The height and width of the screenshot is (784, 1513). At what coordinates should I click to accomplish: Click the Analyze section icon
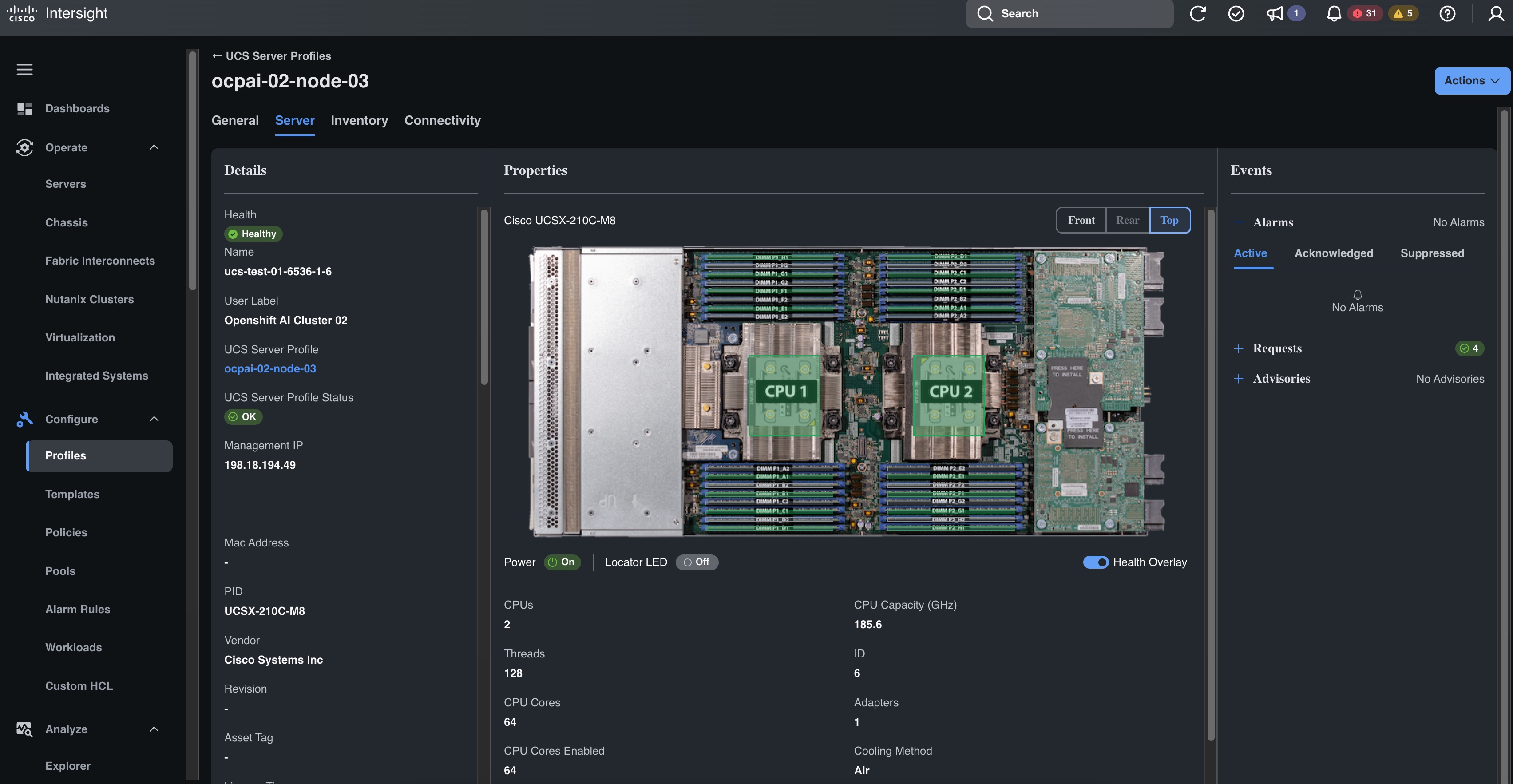point(24,729)
